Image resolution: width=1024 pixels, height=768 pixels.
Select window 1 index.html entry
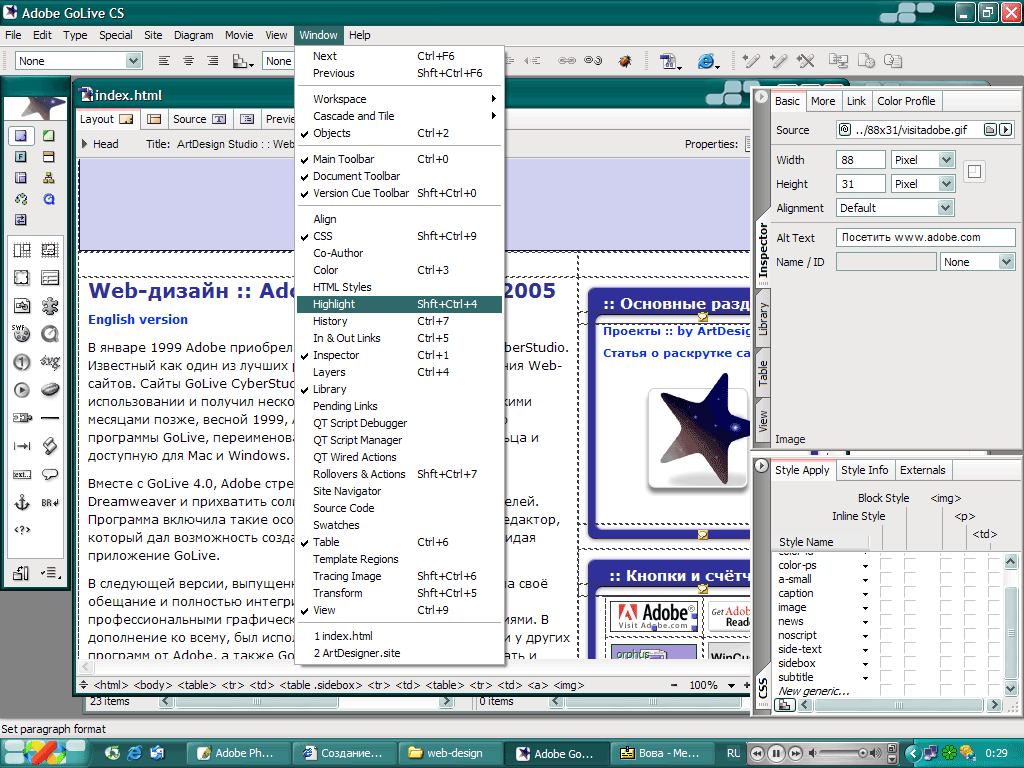[x=399, y=636]
